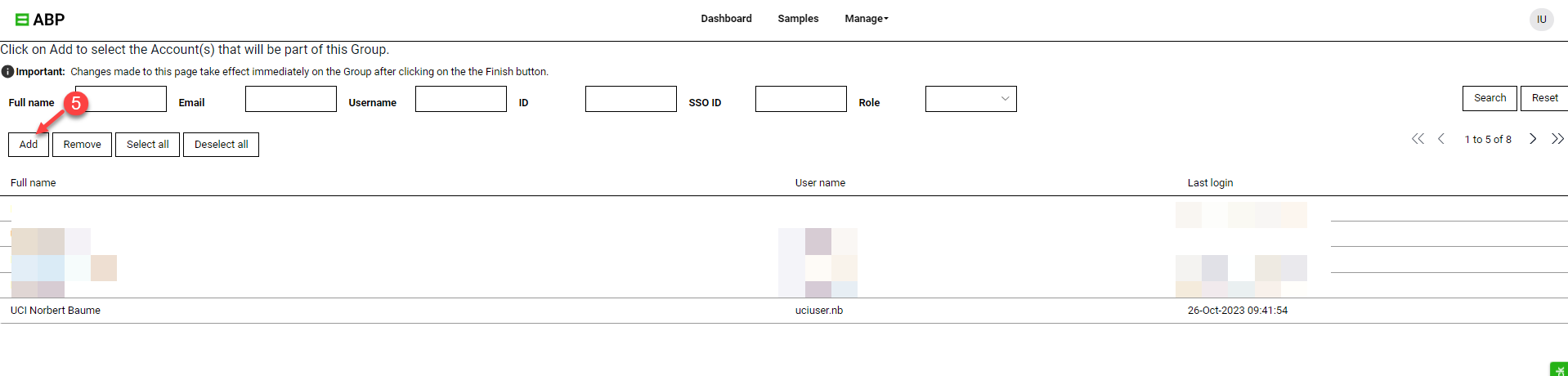Go to first page of results
The width and height of the screenshot is (1568, 376).
1418,139
